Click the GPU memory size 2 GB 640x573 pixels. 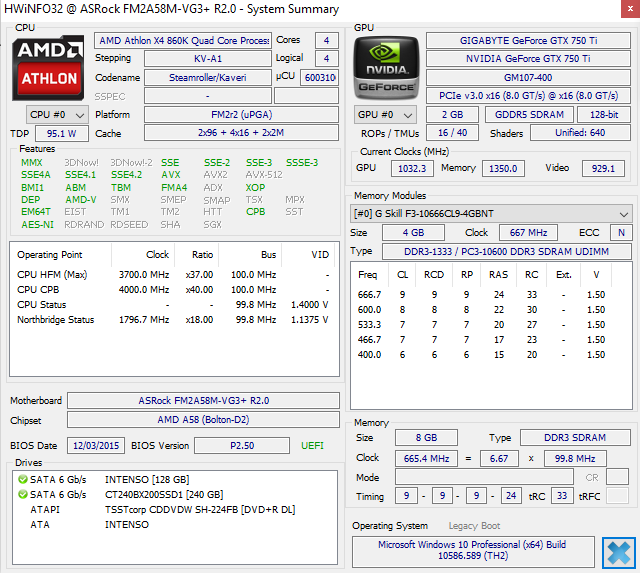click(452, 115)
